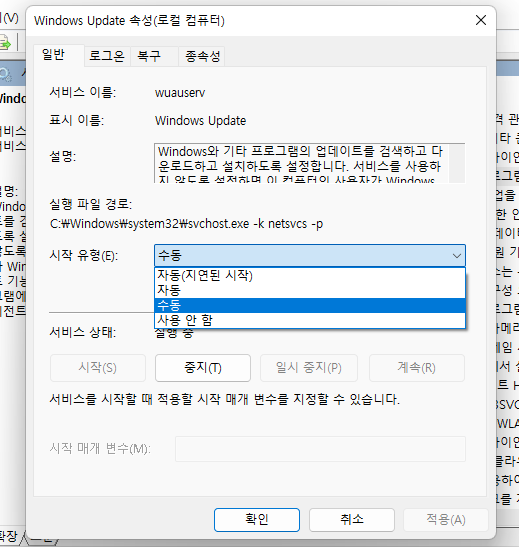Click the 계속(R) button
The width and height of the screenshot is (519, 547).
[417, 368]
